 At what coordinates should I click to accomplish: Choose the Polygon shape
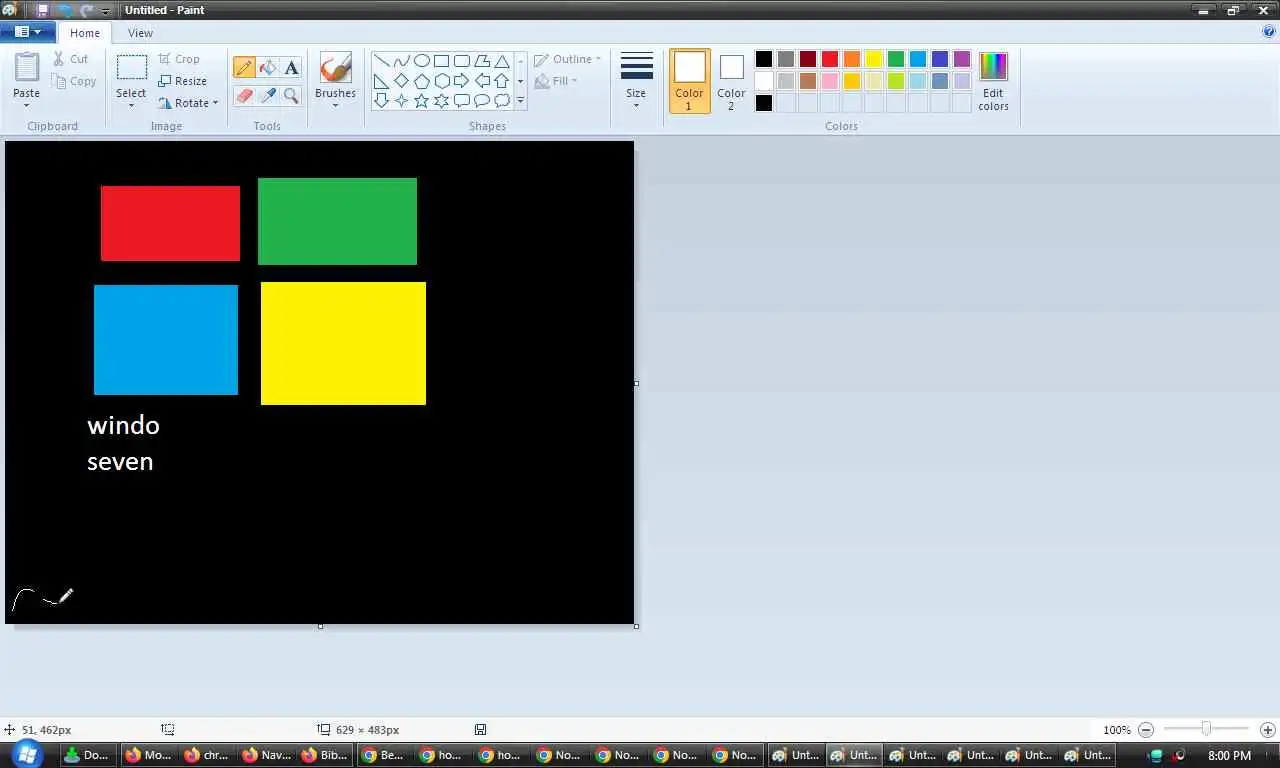481,61
